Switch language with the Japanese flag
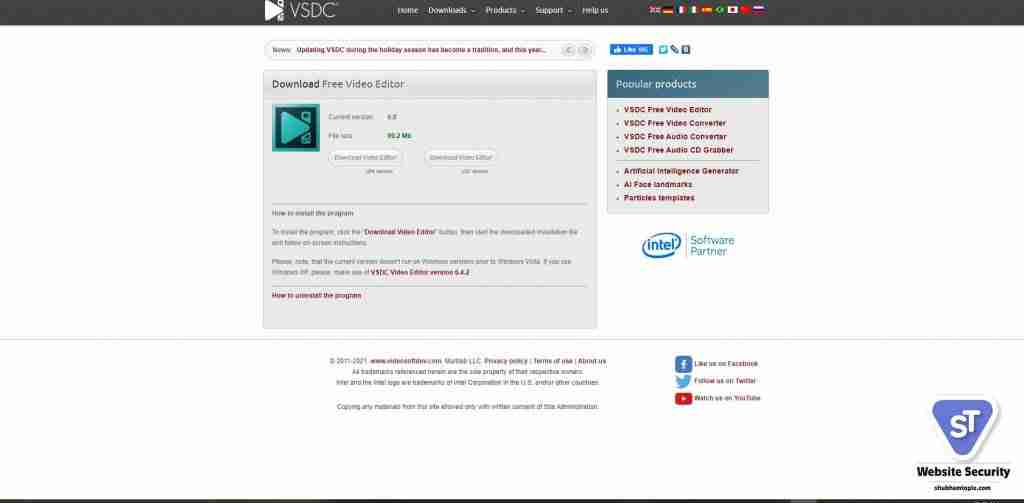This screenshot has width=1024, height=503. click(733, 10)
